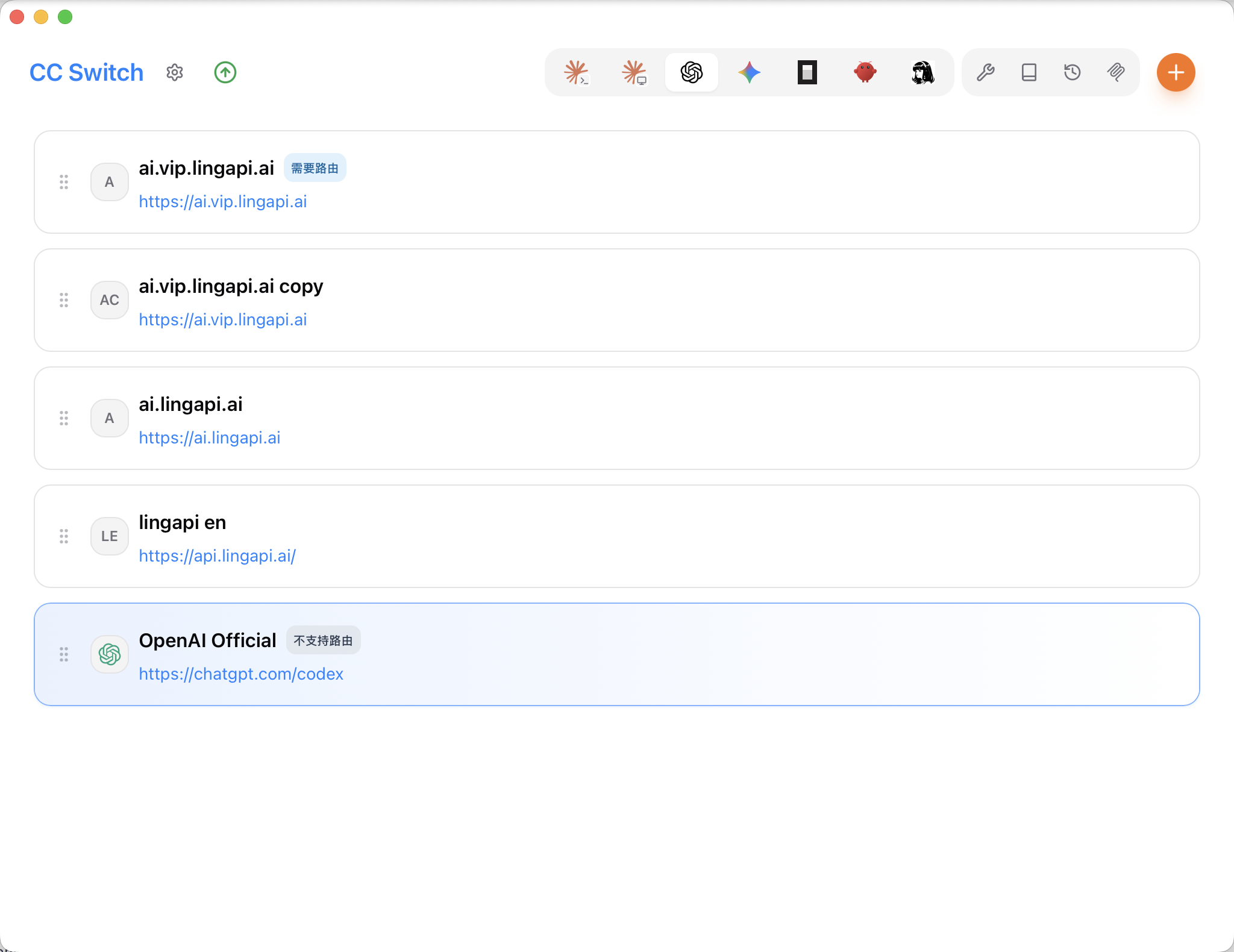Viewport: 1234px width, 952px height.
Task: Click the A avatar on the ai.lingapi.ai card
Action: coord(110,418)
